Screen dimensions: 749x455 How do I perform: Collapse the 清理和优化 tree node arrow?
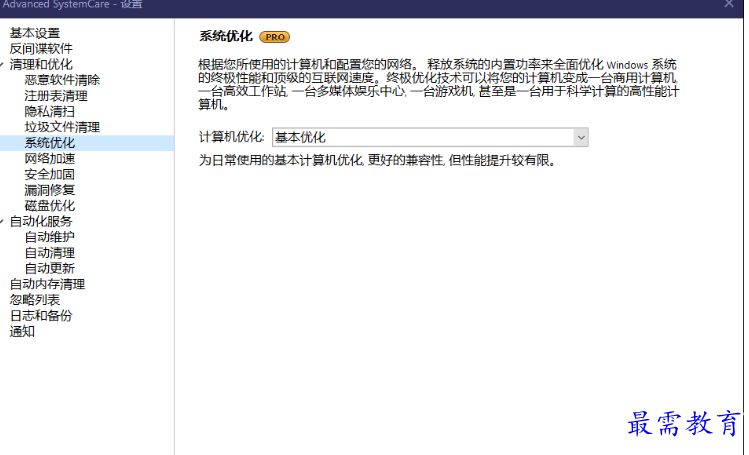pos(2,64)
